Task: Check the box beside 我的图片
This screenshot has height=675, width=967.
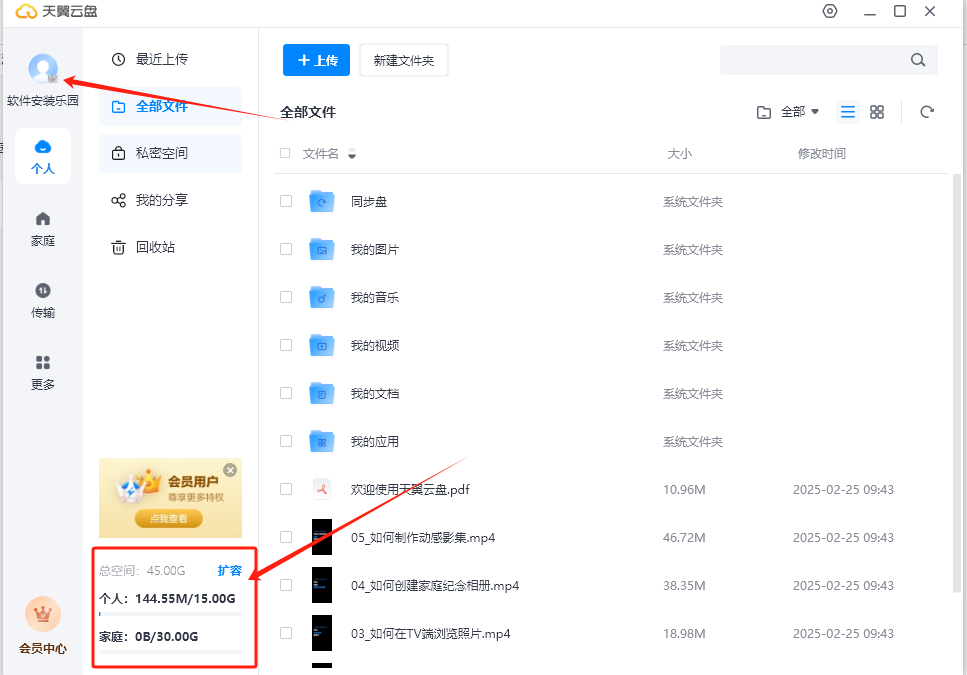Action: point(286,249)
